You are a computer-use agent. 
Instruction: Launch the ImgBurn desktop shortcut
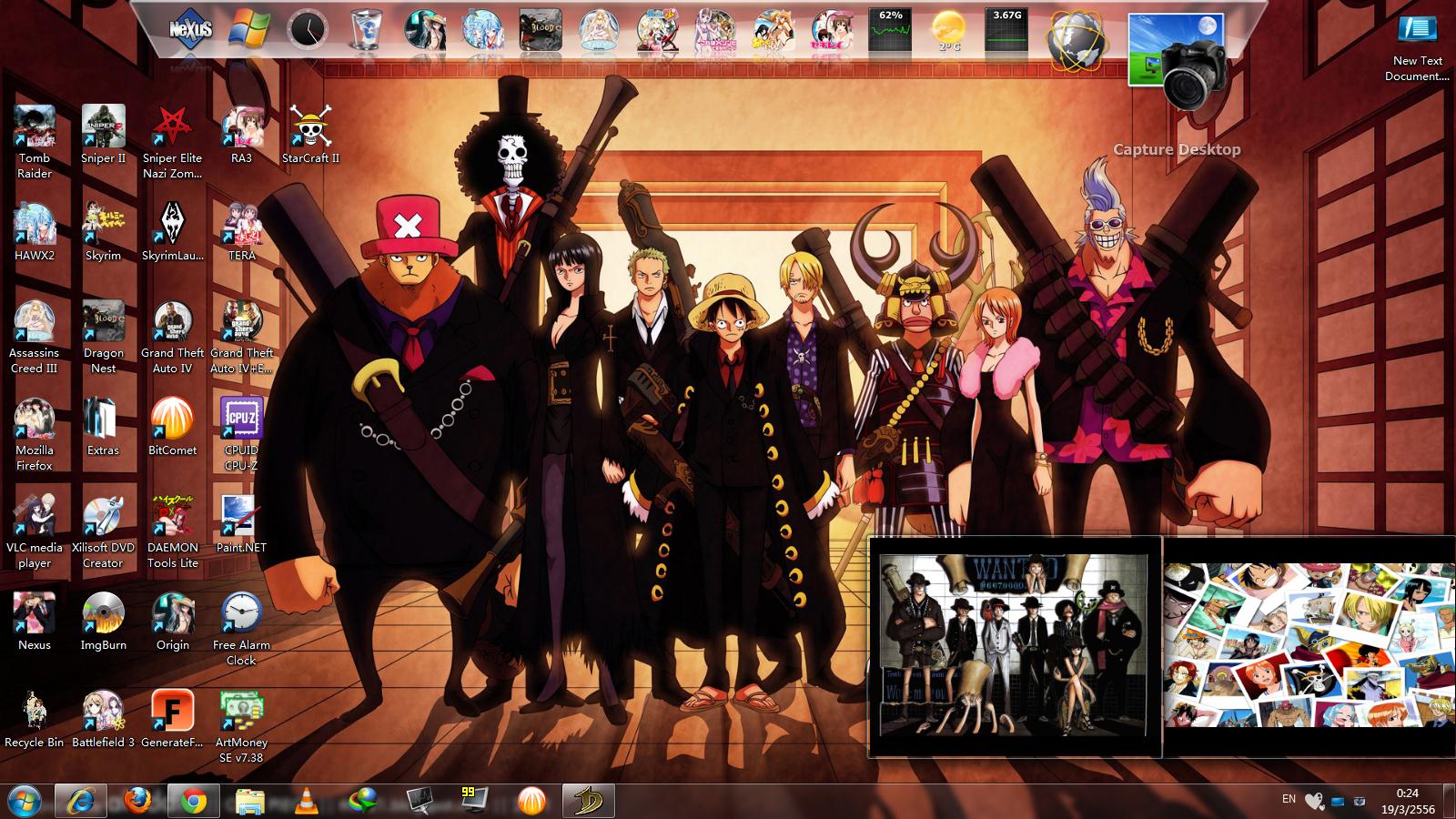coord(103,621)
